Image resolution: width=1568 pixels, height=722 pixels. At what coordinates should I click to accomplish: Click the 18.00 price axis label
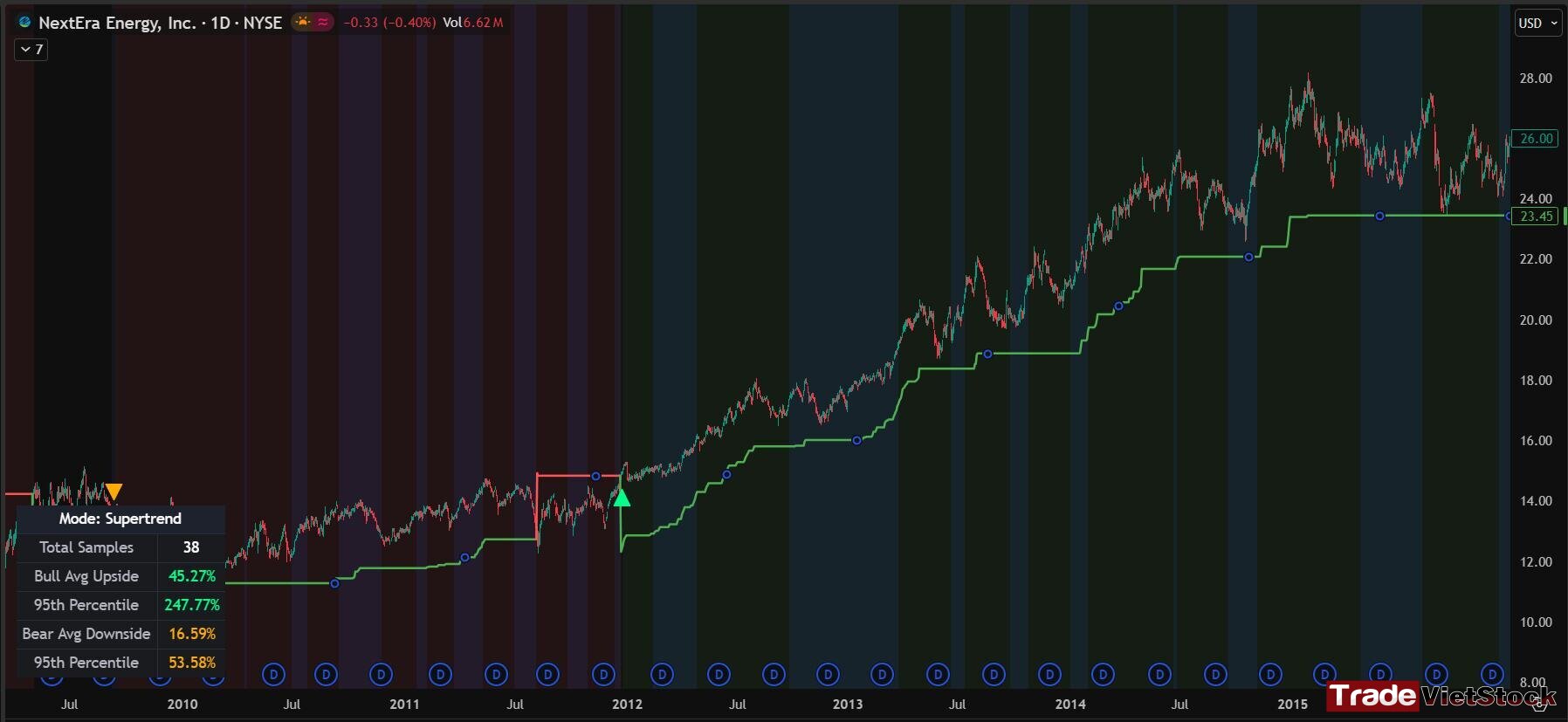coord(1536,381)
